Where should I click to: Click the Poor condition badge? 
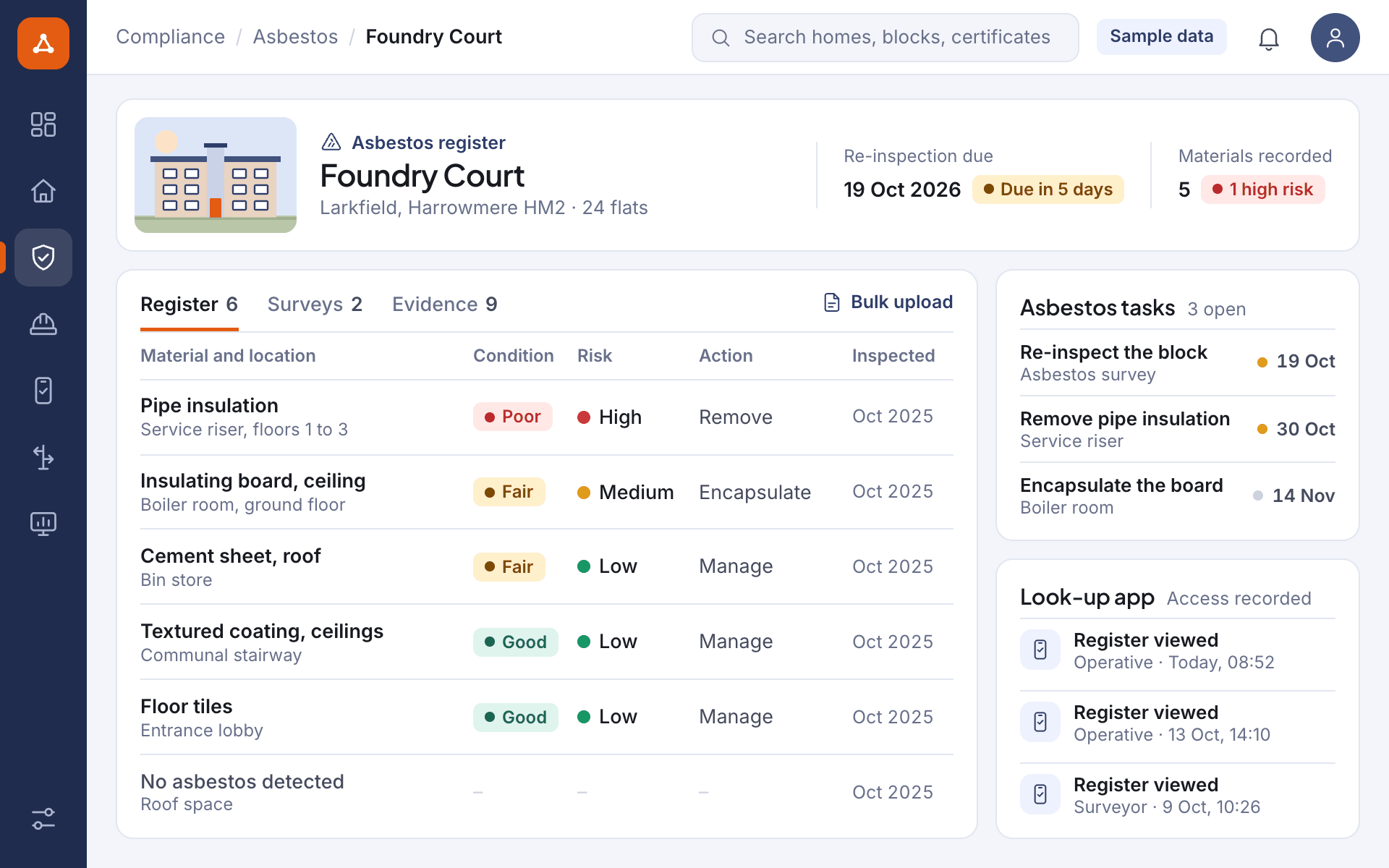point(513,417)
